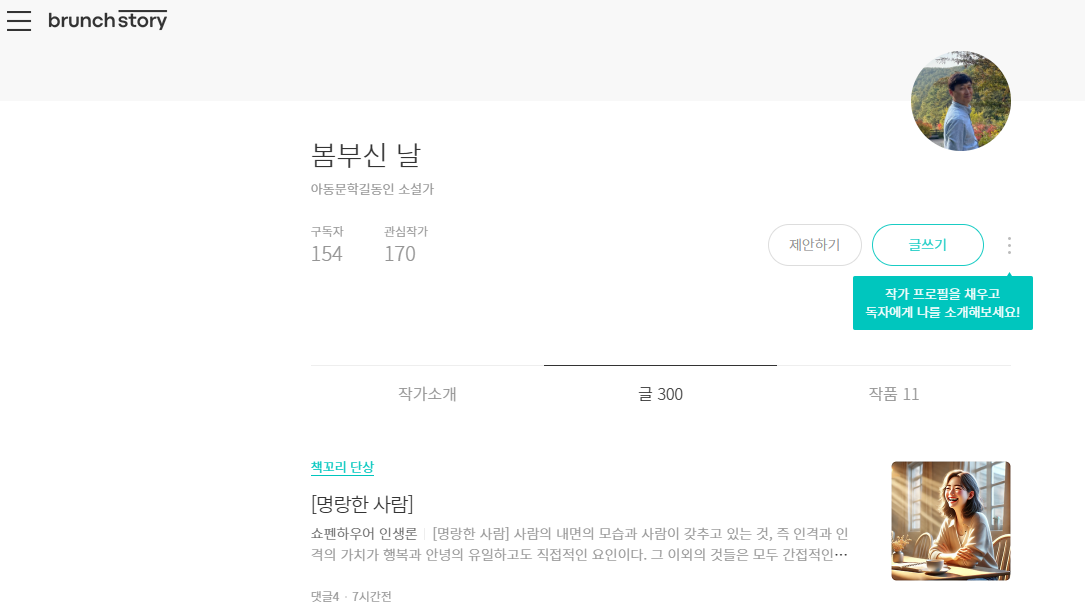Screen dimensions: 1085x615
Task: Open the 책꼬리 단상 magazine link
Action: (341, 467)
